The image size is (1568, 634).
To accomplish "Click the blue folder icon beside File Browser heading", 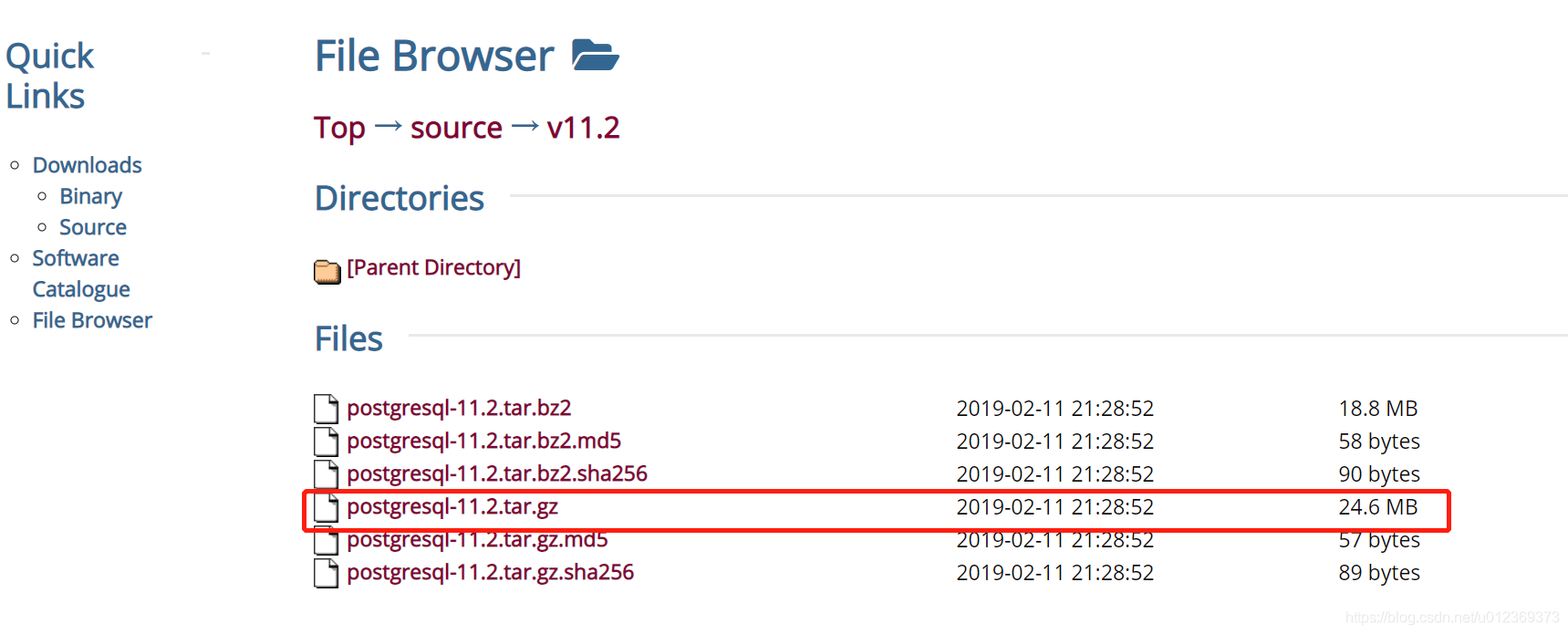I will click(x=595, y=55).
